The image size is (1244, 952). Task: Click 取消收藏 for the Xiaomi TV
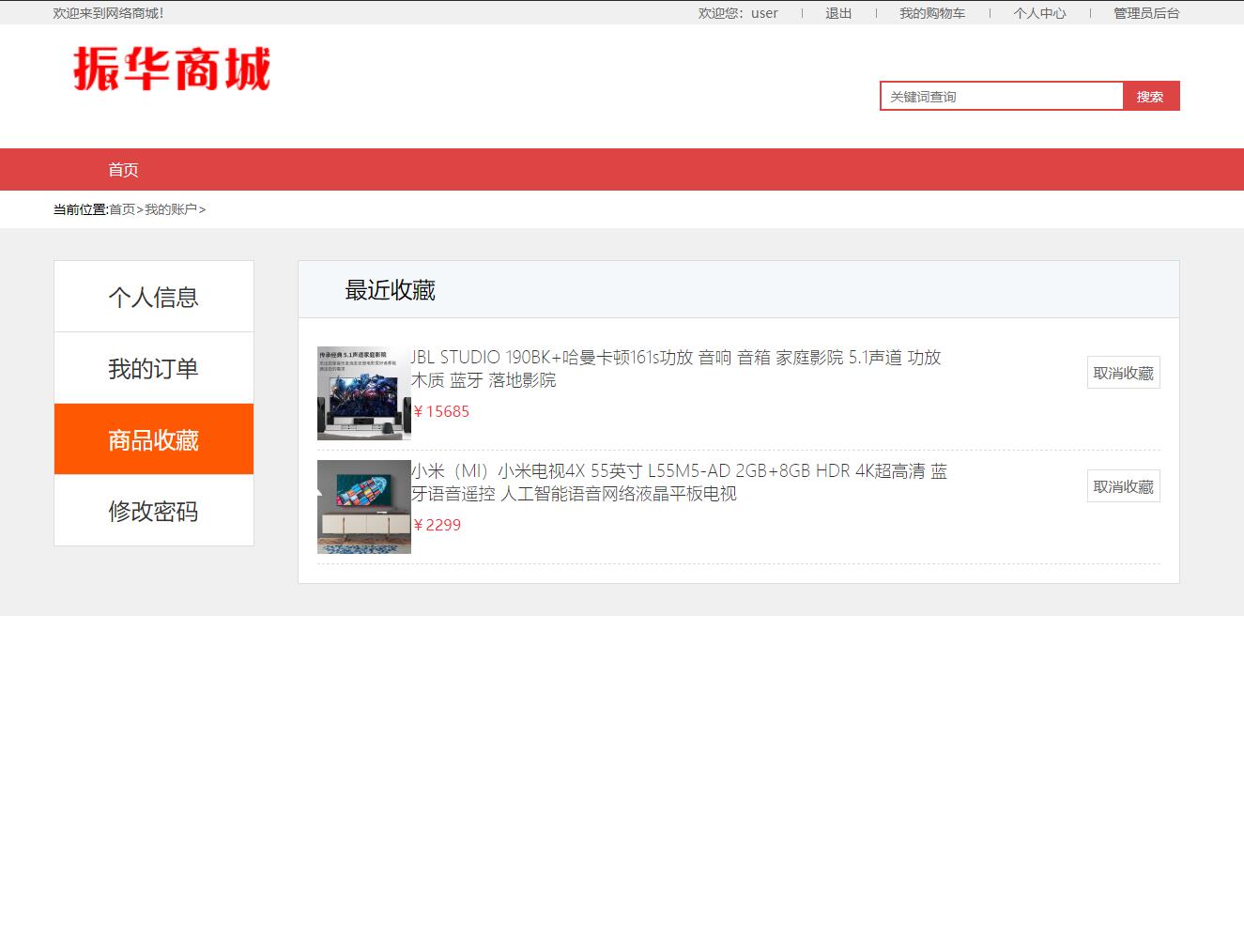(x=1123, y=485)
